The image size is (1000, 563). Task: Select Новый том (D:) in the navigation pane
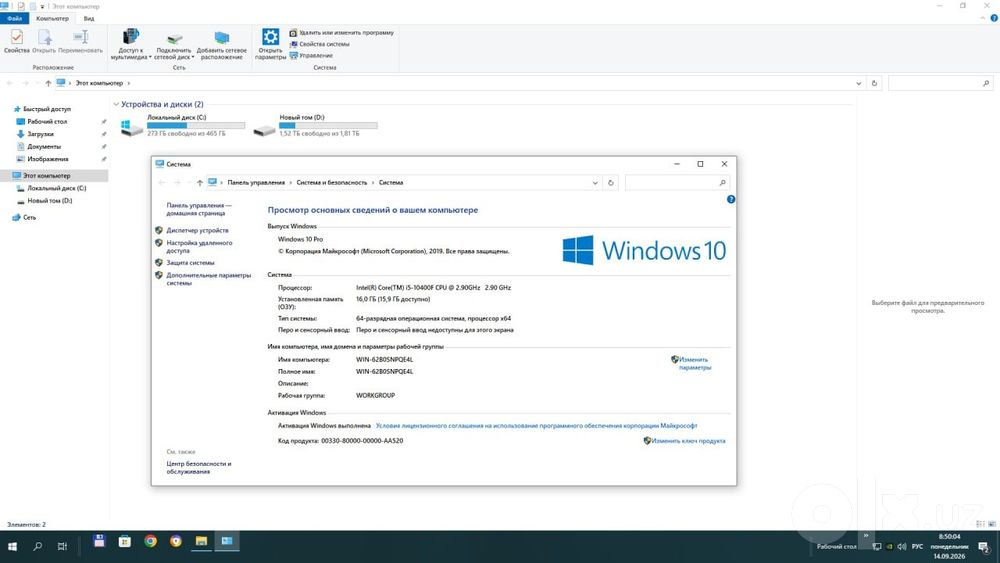point(49,201)
